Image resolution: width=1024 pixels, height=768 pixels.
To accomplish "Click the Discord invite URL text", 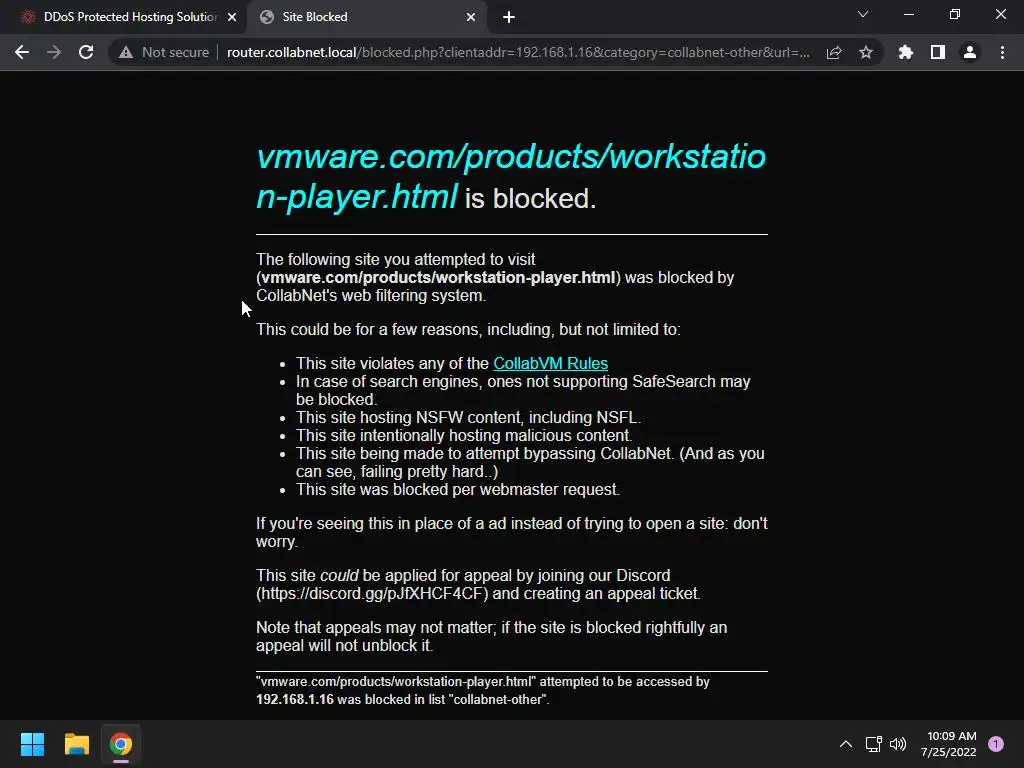I will pyautogui.click(x=372, y=594).
